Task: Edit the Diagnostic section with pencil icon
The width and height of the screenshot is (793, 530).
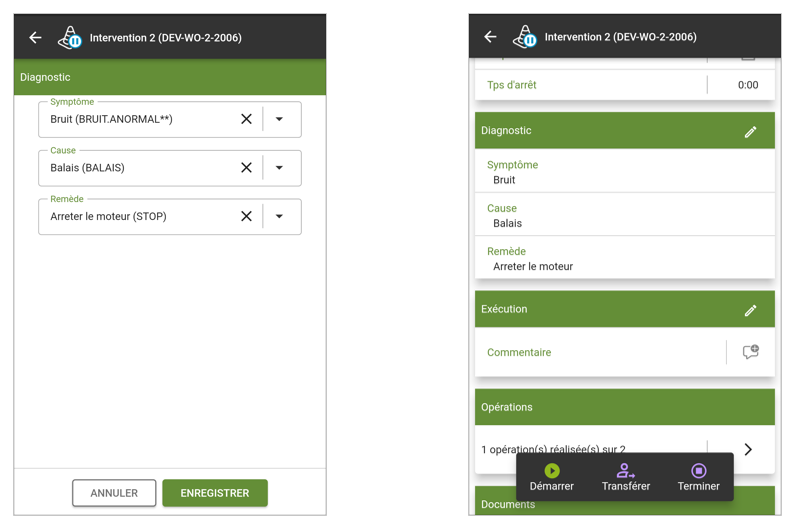Action: point(751,131)
